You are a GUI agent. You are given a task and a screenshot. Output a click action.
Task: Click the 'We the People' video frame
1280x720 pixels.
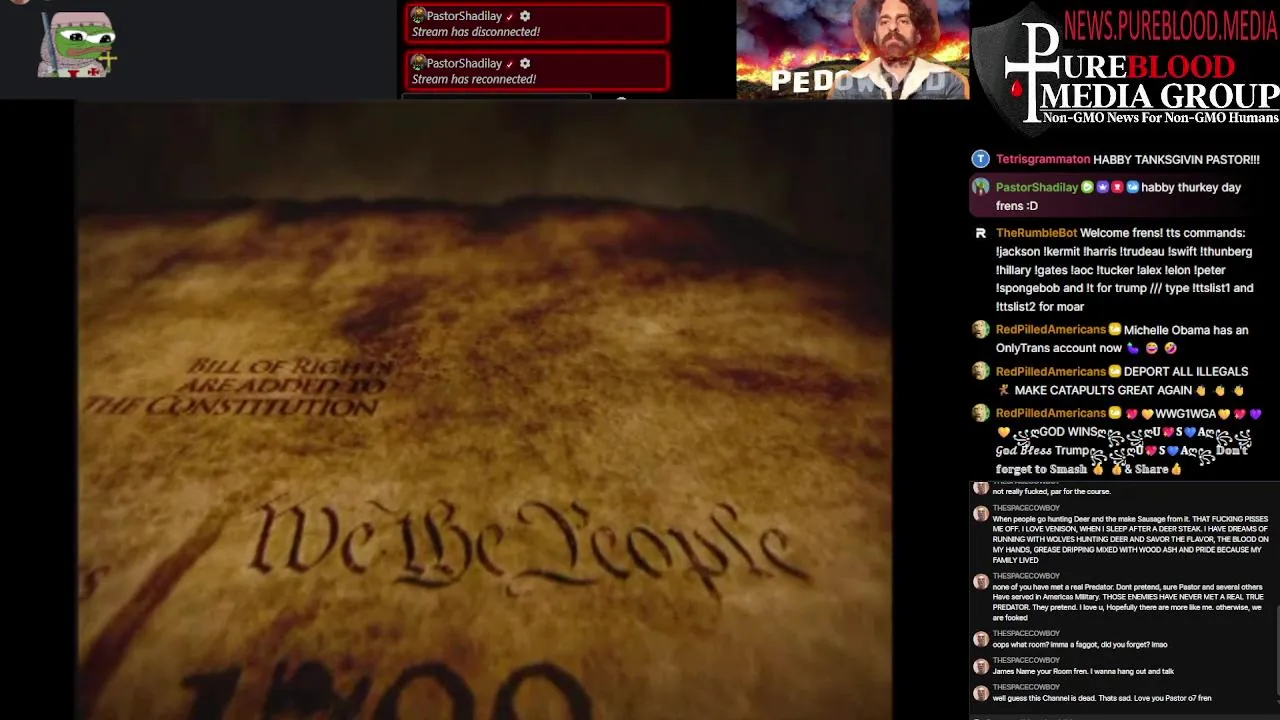[x=482, y=410]
